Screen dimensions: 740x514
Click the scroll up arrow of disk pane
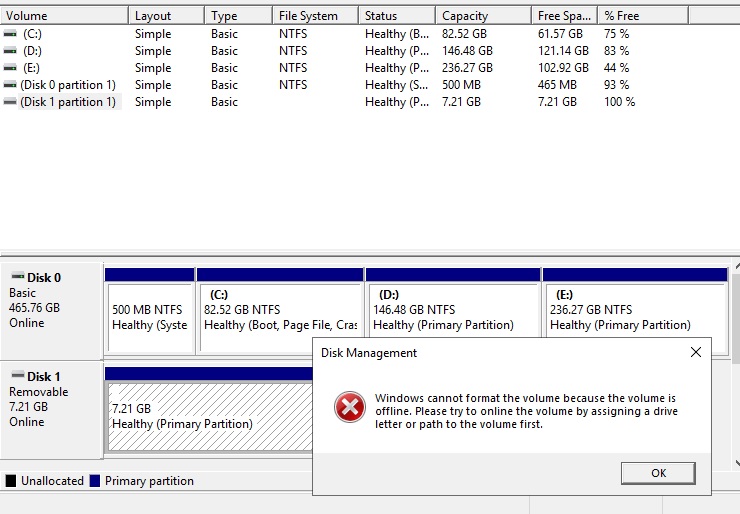pyautogui.click(x=737, y=267)
